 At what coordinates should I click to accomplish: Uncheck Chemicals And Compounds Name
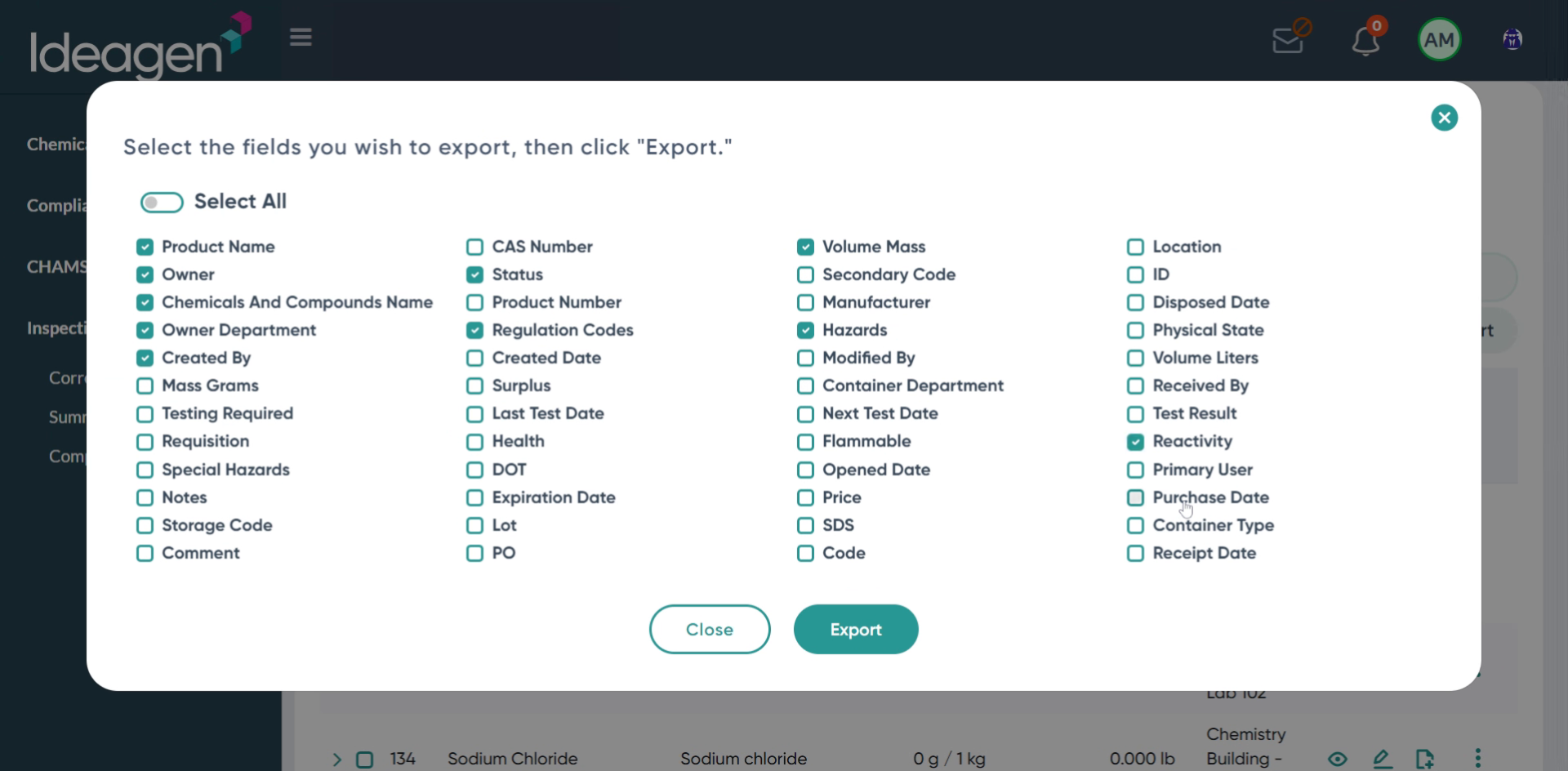click(x=145, y=302)
